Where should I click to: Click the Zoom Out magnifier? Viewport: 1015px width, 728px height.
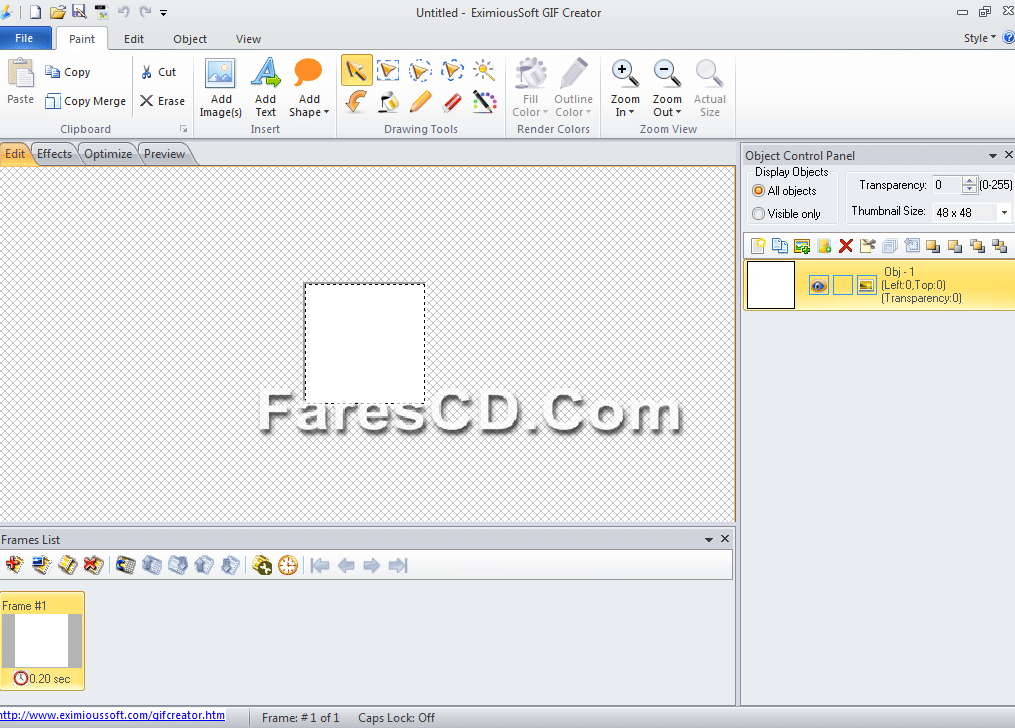667,74
